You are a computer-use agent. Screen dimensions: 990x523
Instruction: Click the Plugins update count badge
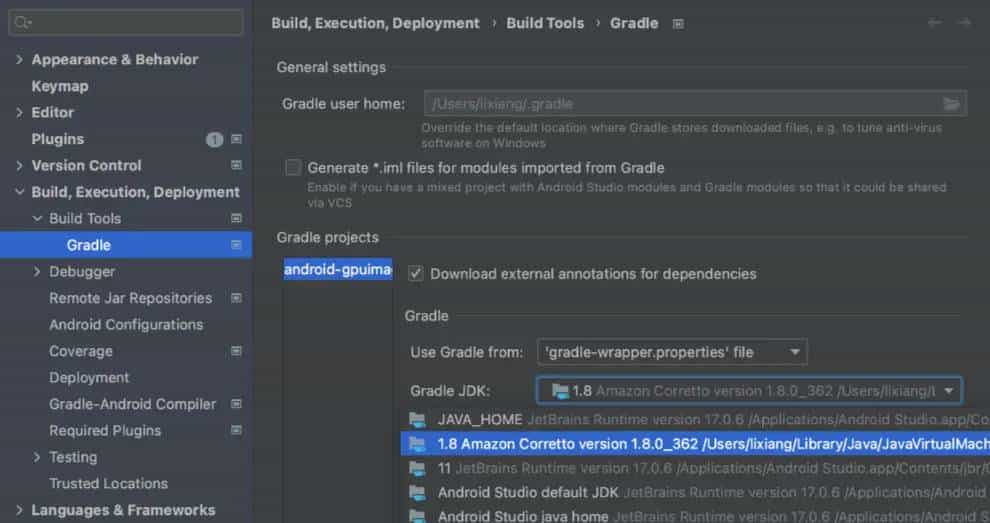coord(215,140)
